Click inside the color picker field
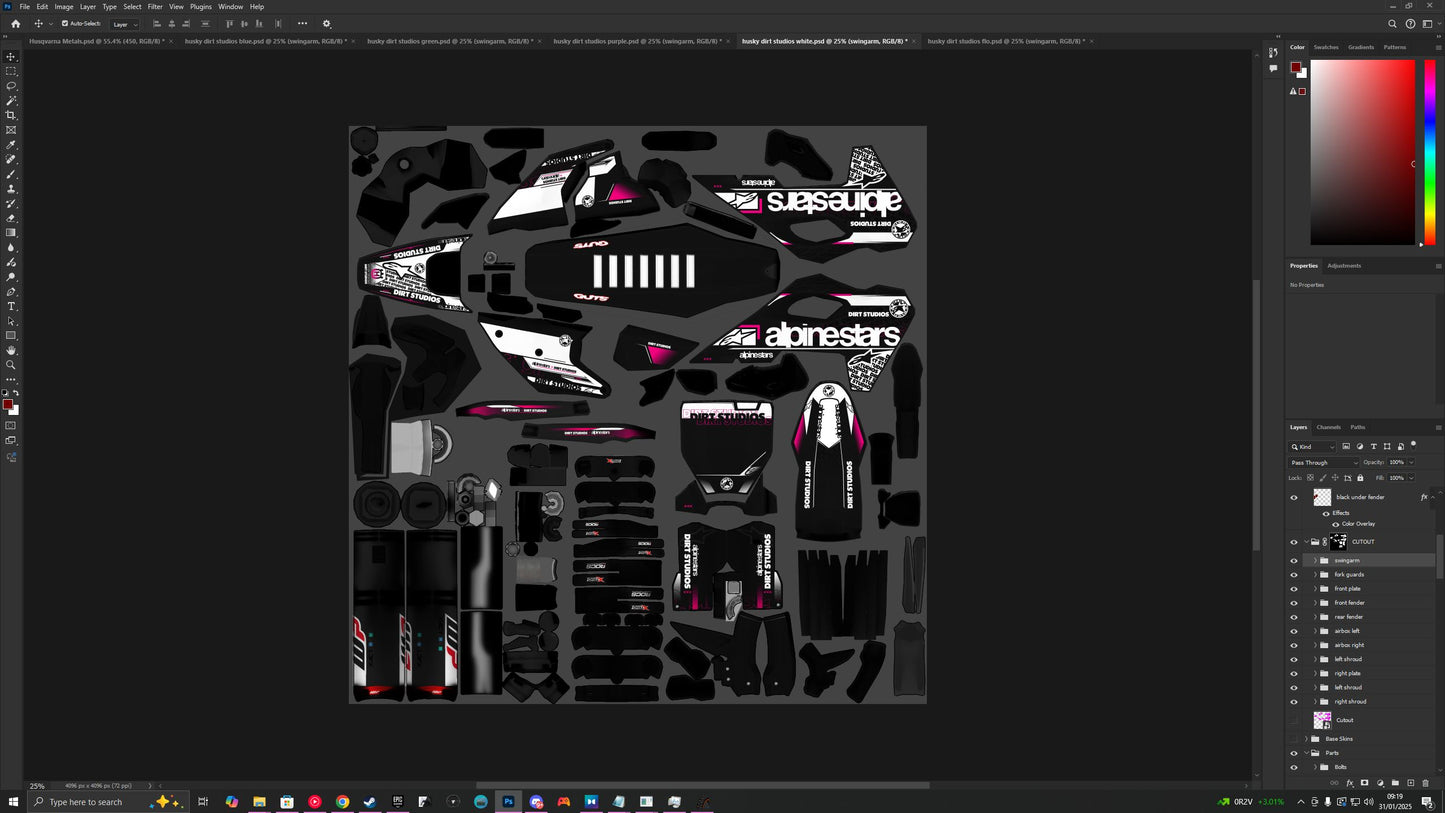 coord(1363,152)
